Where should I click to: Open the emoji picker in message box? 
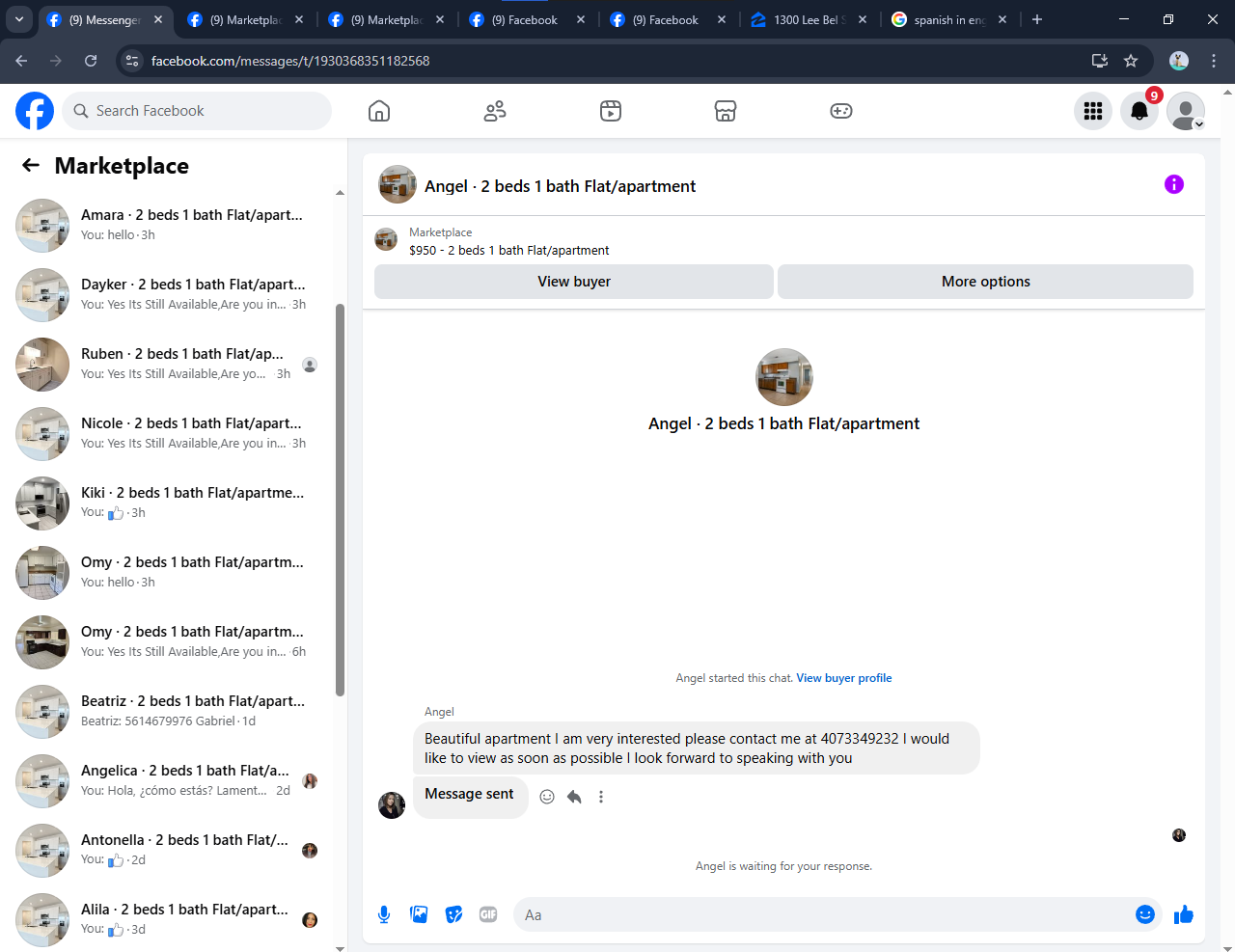tap(1145, 914)
